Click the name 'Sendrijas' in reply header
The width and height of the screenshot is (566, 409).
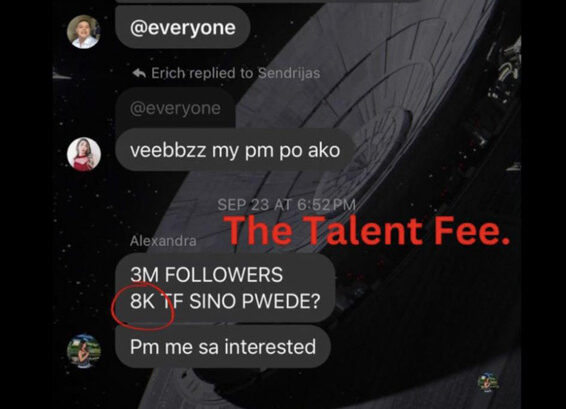pos(289,73)
